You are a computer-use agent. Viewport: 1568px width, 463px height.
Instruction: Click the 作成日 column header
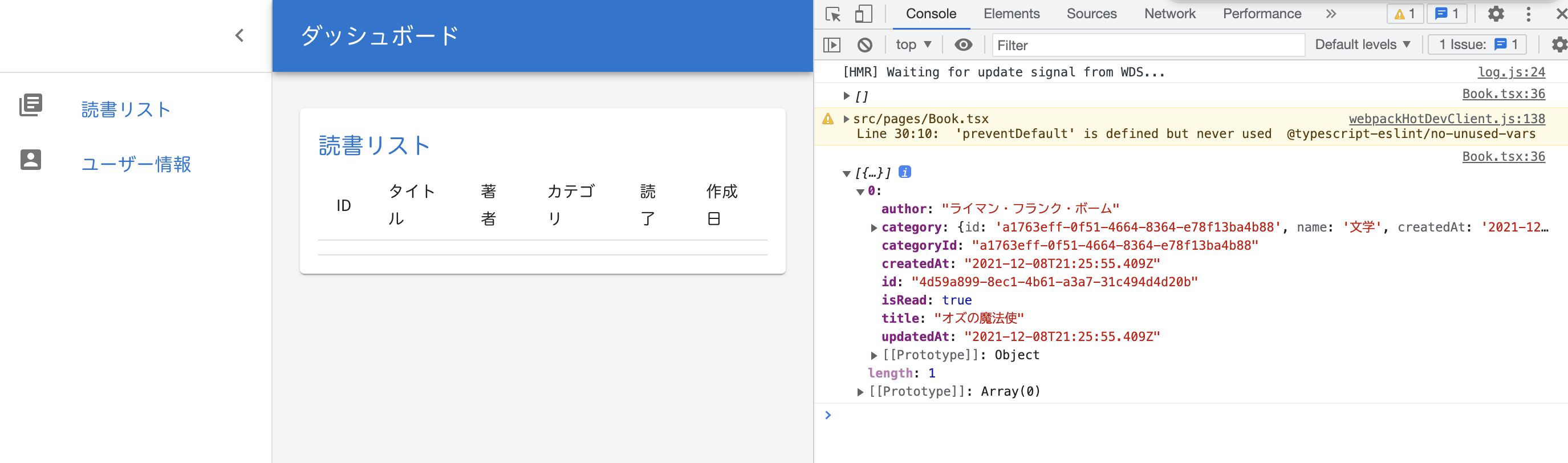tap(722, 205)
